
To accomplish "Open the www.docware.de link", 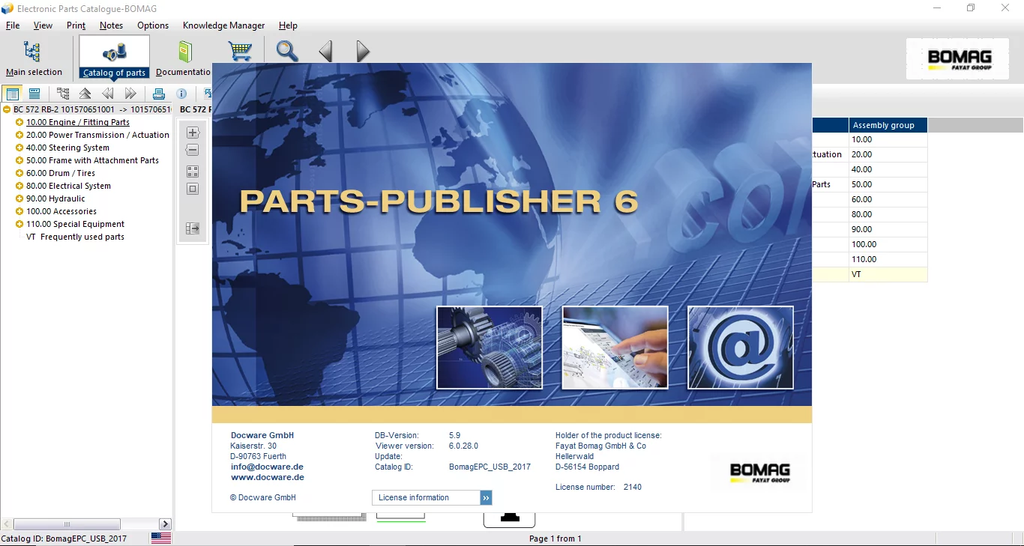I will point(267,478).
